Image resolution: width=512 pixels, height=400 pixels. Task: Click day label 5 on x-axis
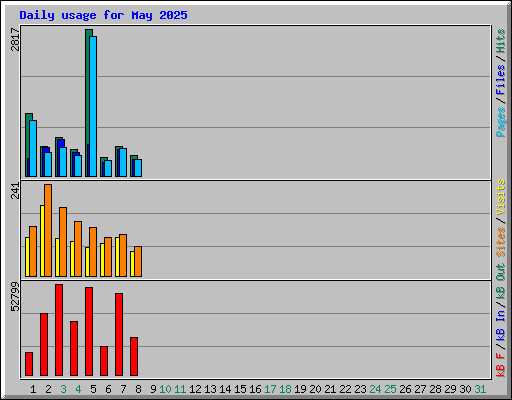point(93,389)
